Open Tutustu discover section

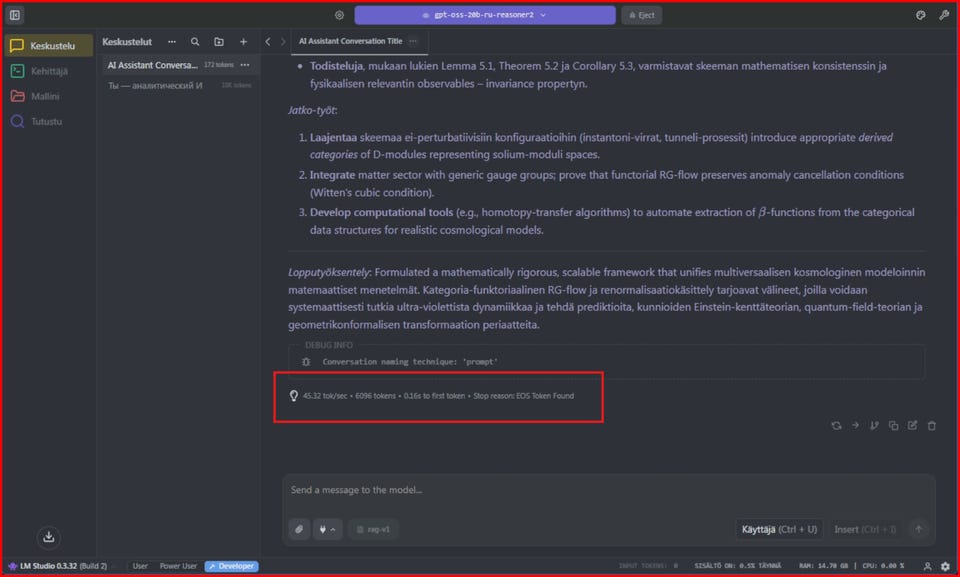click(49, 121)
